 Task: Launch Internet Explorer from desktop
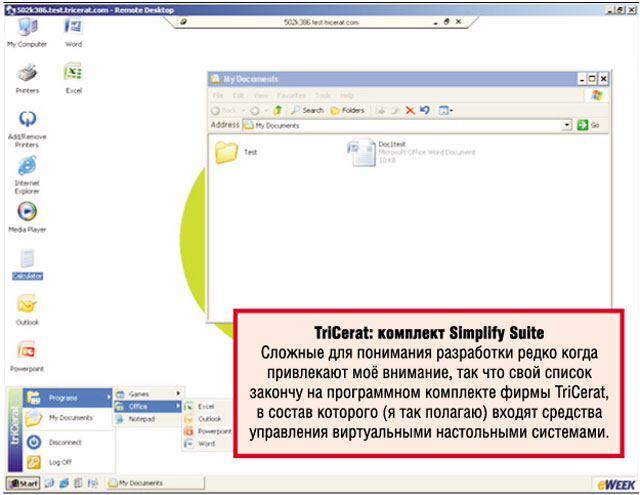point(27,175)
